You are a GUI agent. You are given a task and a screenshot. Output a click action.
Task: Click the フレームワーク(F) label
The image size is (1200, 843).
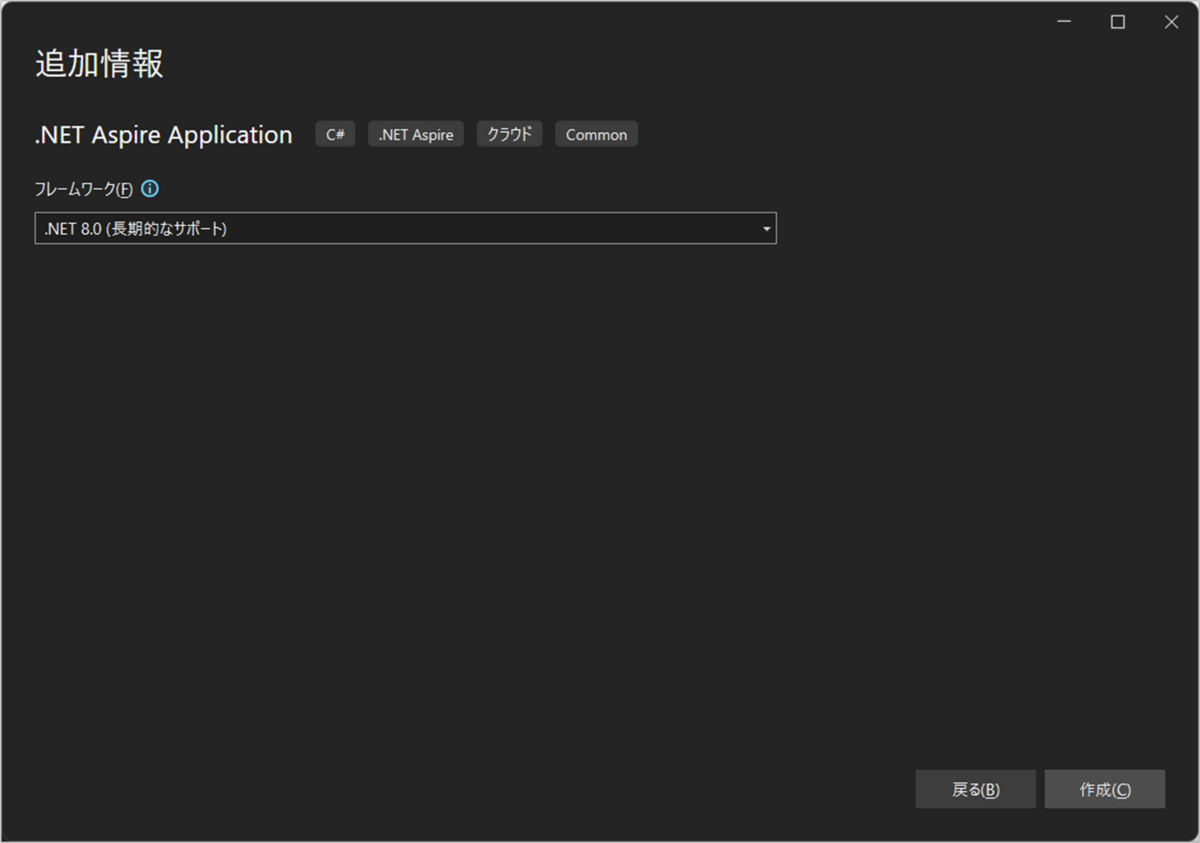84,189
